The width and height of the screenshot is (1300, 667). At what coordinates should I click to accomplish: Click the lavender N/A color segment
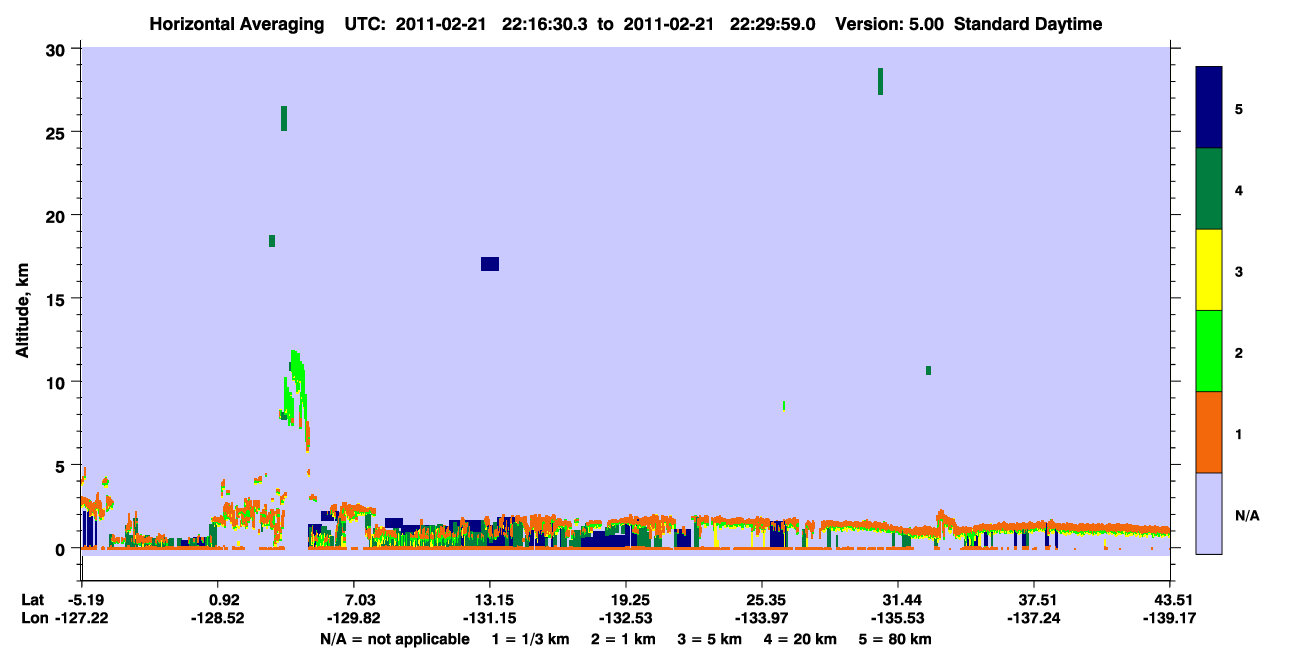click(1209, 513)
